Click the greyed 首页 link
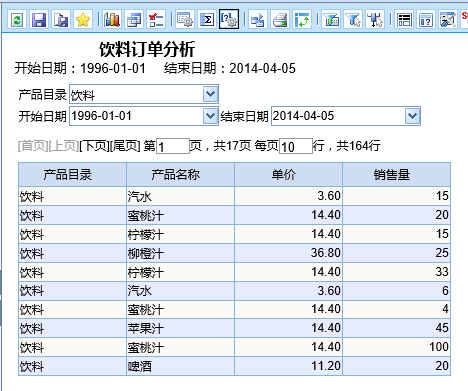 click(33, 146)
